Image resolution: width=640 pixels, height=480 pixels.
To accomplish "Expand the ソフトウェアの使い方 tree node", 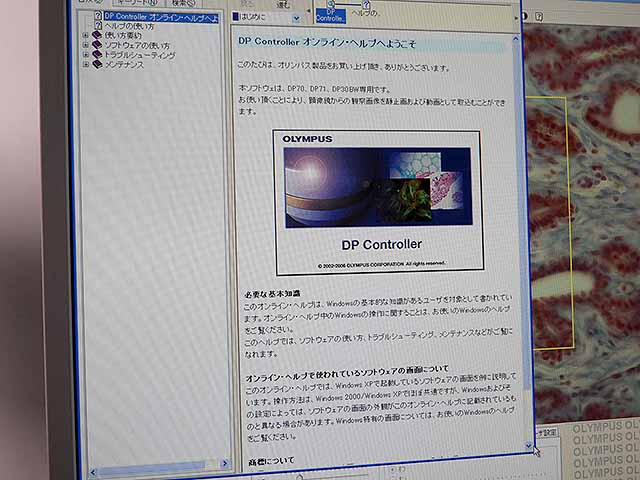I will [x=86, y=44].
